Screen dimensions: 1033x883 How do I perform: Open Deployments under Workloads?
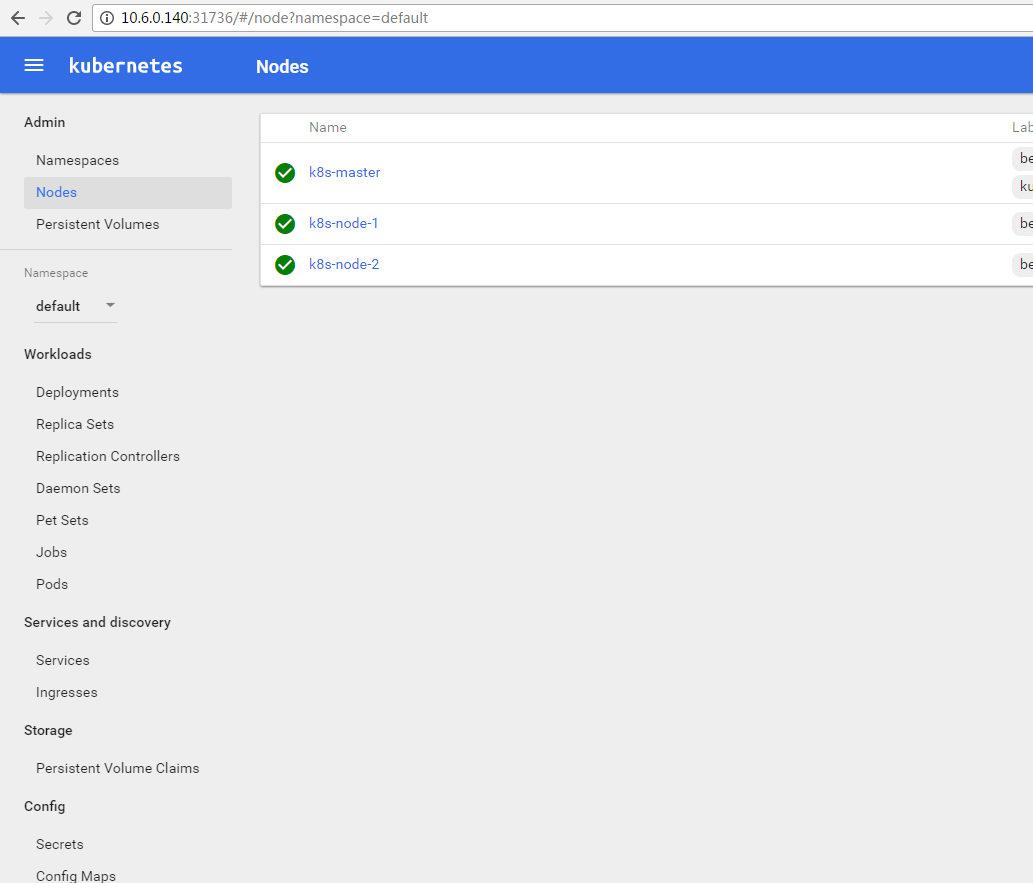click(x=78, y=392)
